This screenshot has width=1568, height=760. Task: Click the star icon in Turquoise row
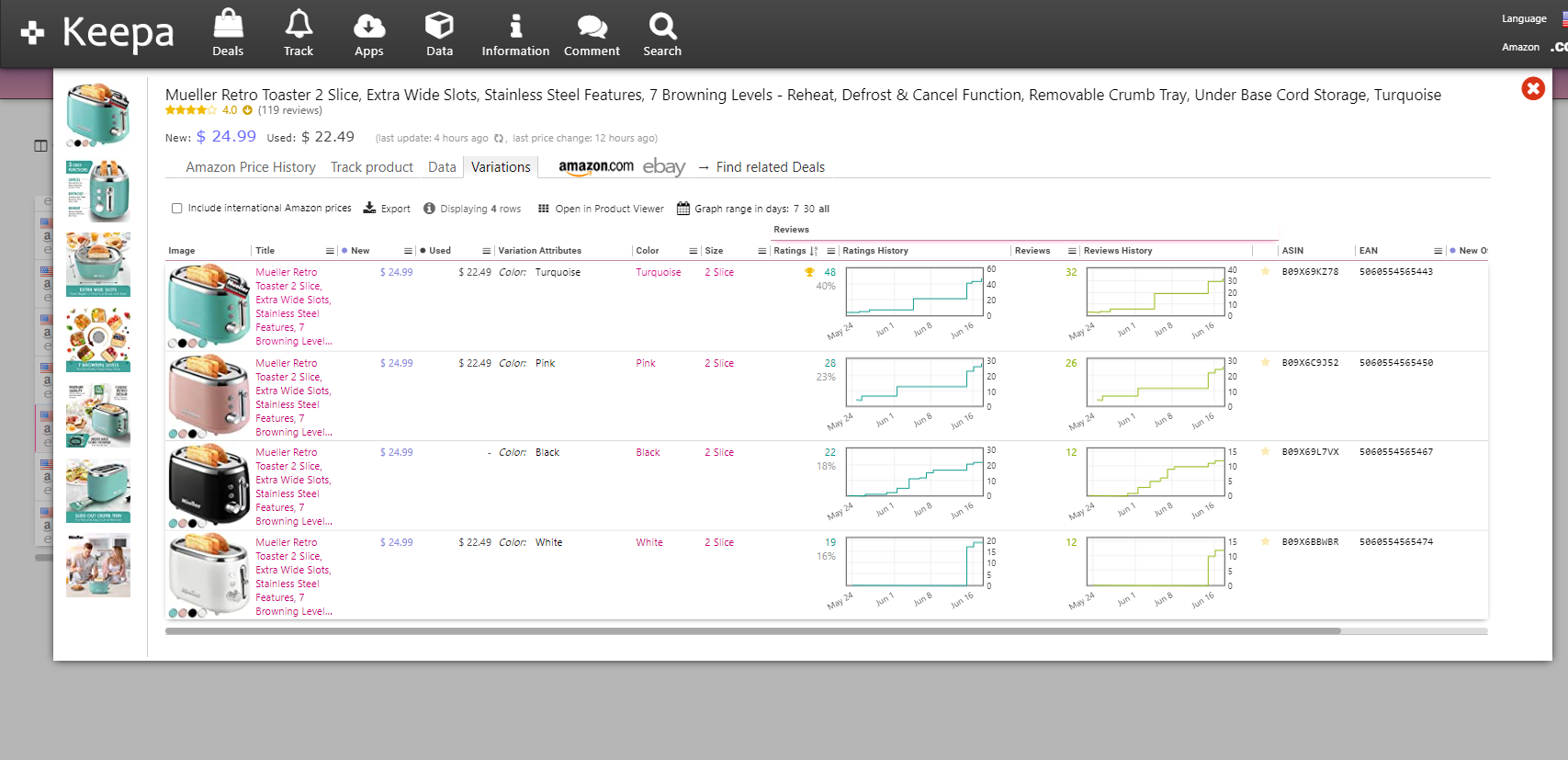(1265, 272)
